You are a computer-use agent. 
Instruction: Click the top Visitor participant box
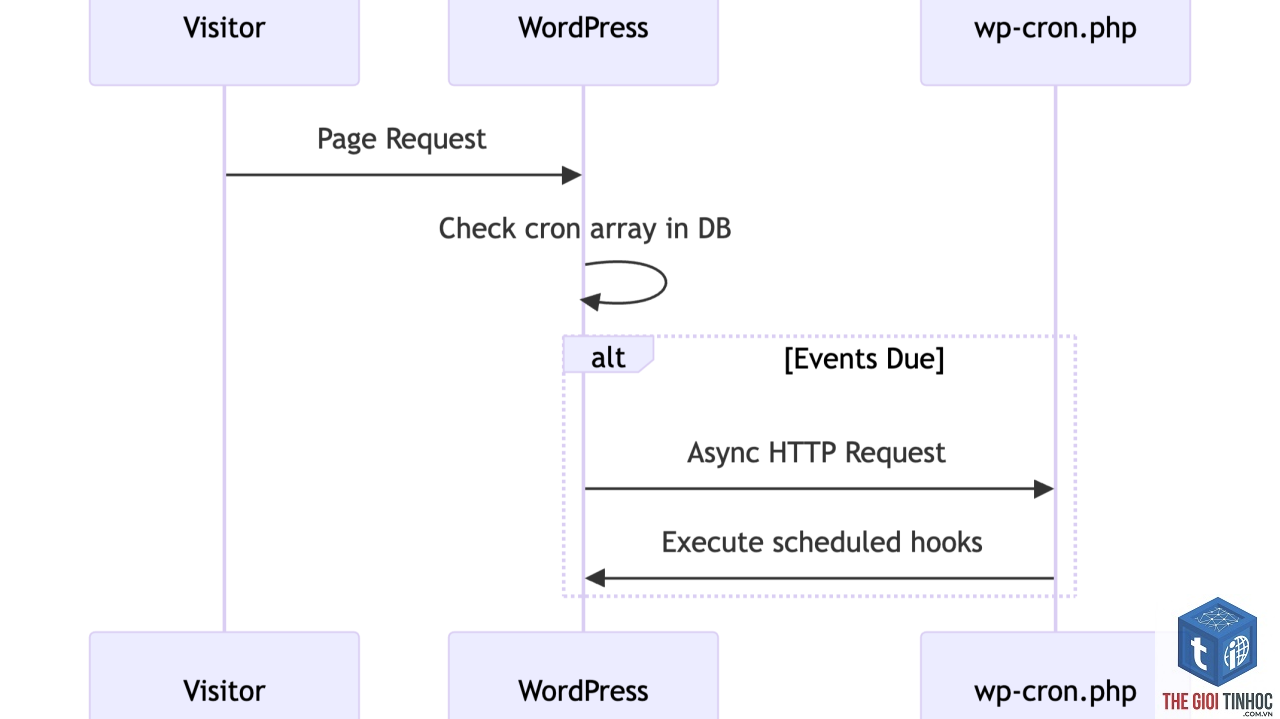click(224, 42)
